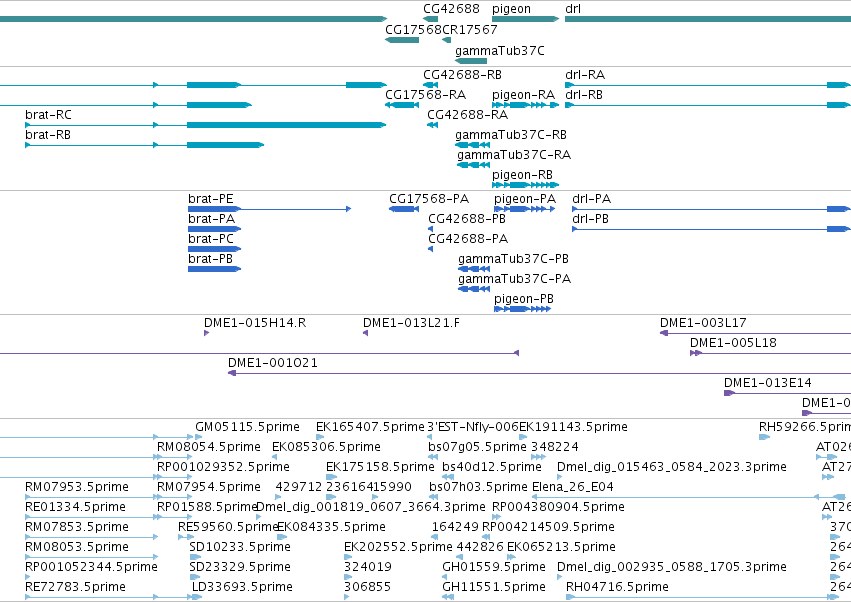Select Dmel_dig_015463_0584_2023.3prime
This screenshot has height=602, width=851.
click(x=672, y=467)
